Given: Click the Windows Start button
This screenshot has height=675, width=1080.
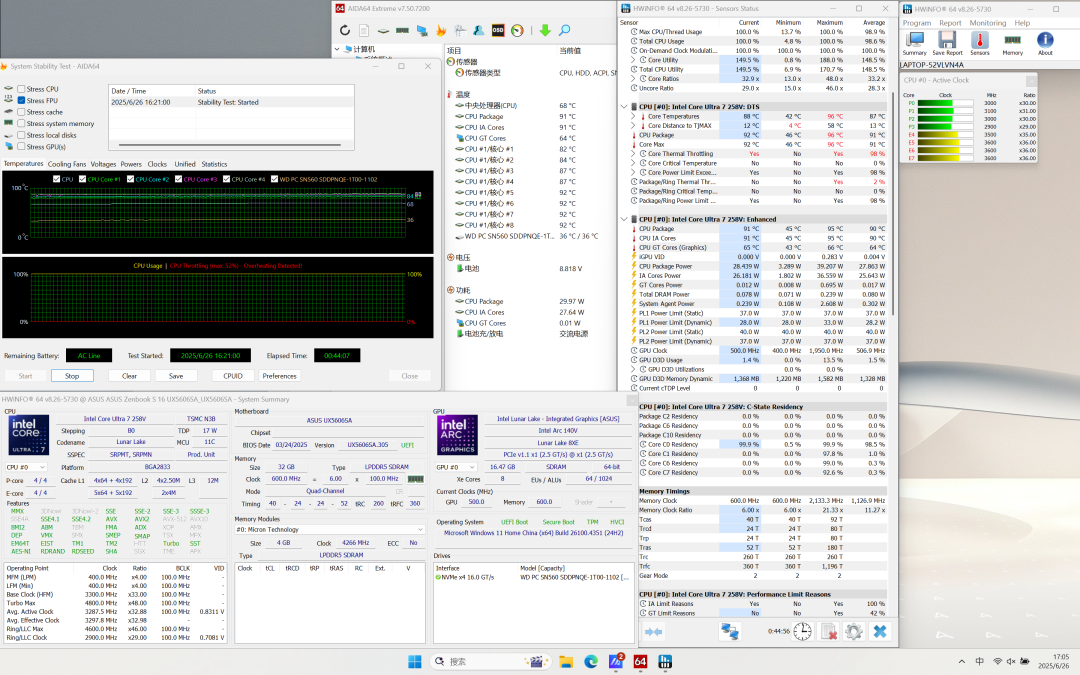Looking at the screenshot, I should click(415, 661).
